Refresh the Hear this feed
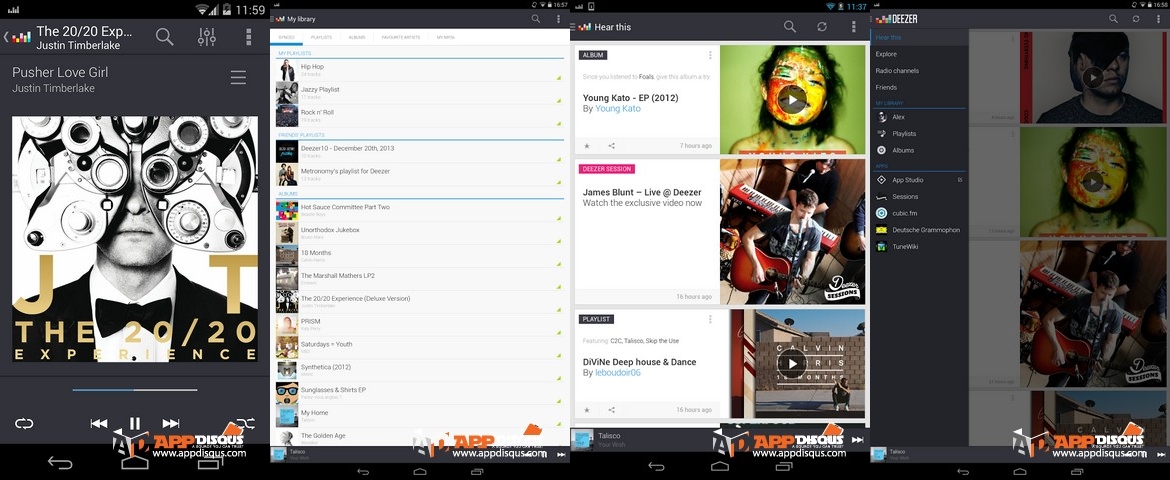The image size is (1170, 480). [822, 27]
